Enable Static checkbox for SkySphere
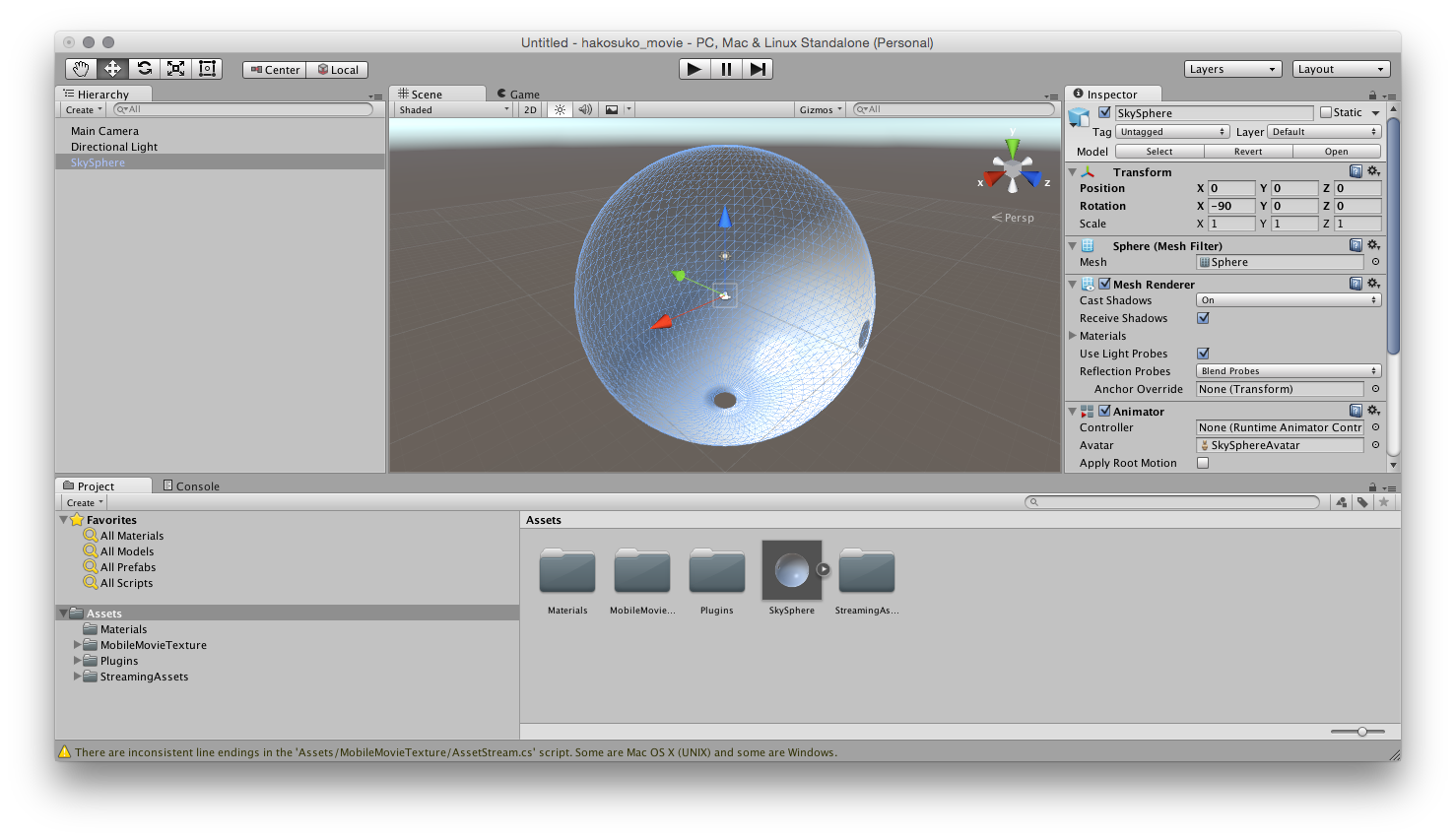The width and height of the screenshot is (1456, 840). [x=1326, y=112]
